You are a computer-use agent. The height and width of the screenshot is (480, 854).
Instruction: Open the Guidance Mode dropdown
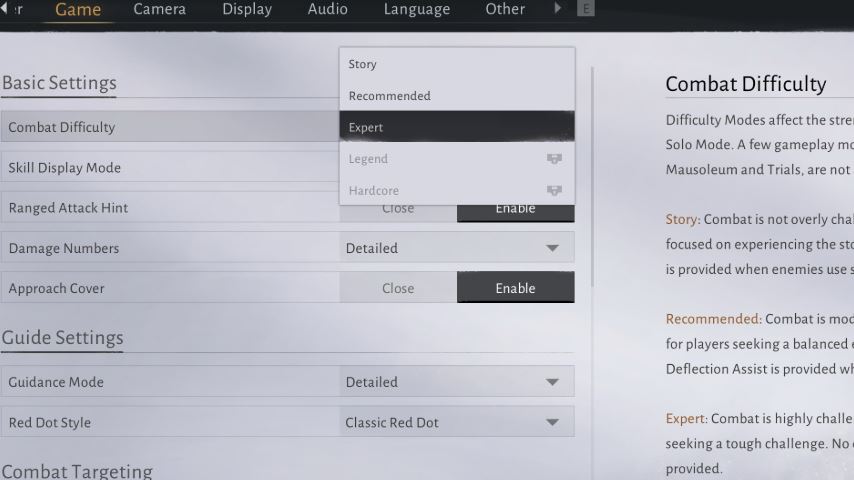pos(456,382)
